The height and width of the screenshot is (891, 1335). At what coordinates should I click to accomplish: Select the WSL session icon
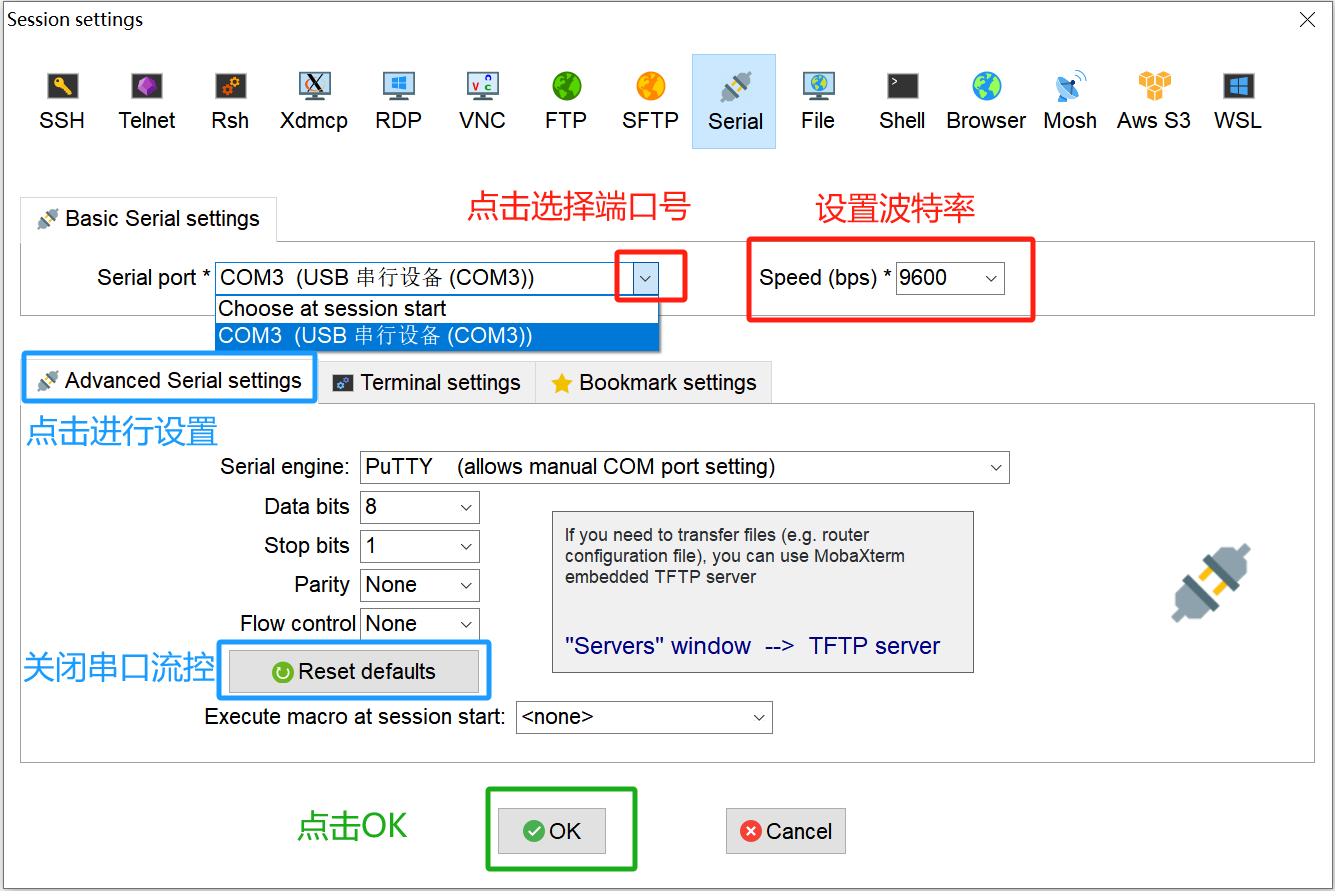[1238, 101]
